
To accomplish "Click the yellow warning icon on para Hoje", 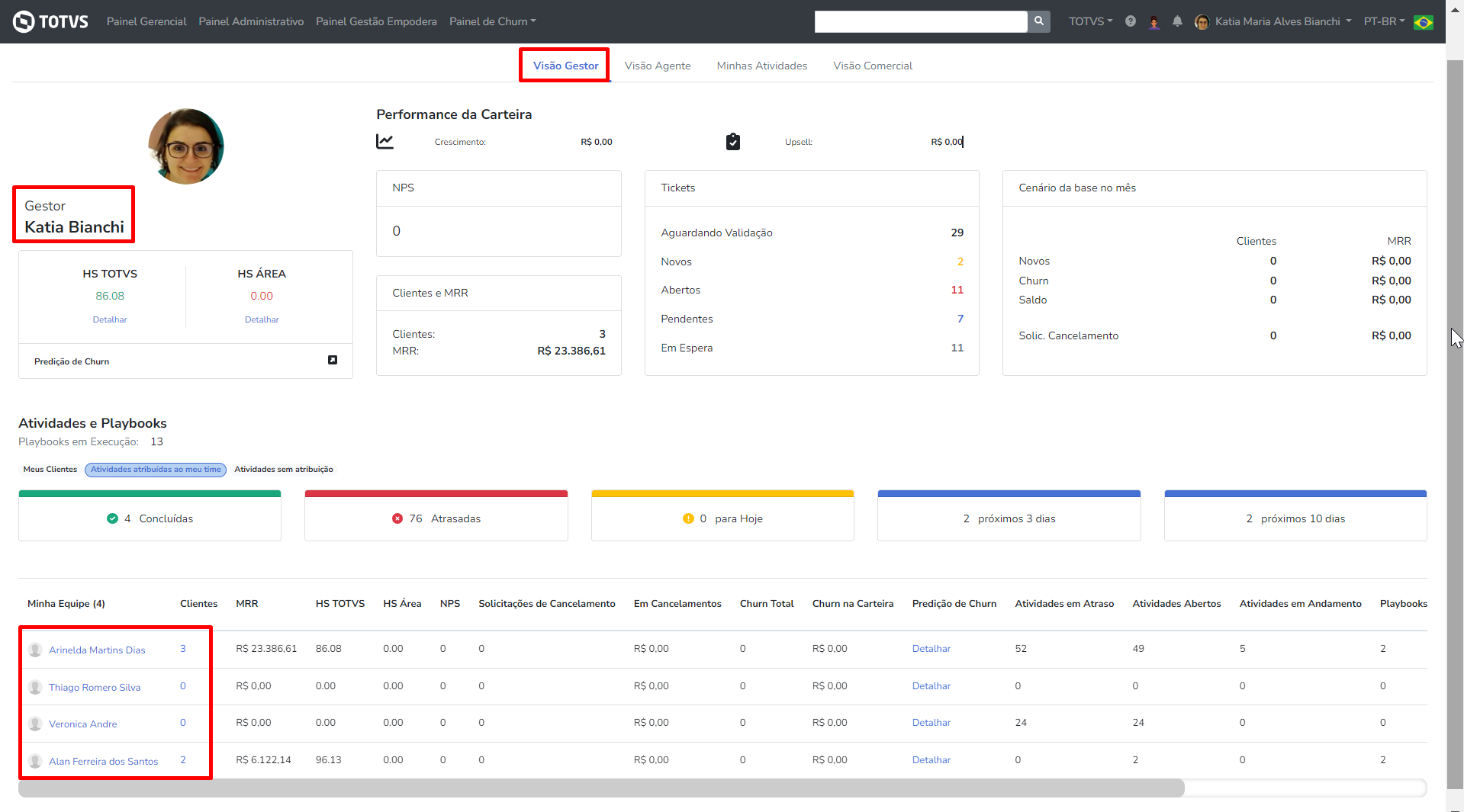I will point(688,518).
